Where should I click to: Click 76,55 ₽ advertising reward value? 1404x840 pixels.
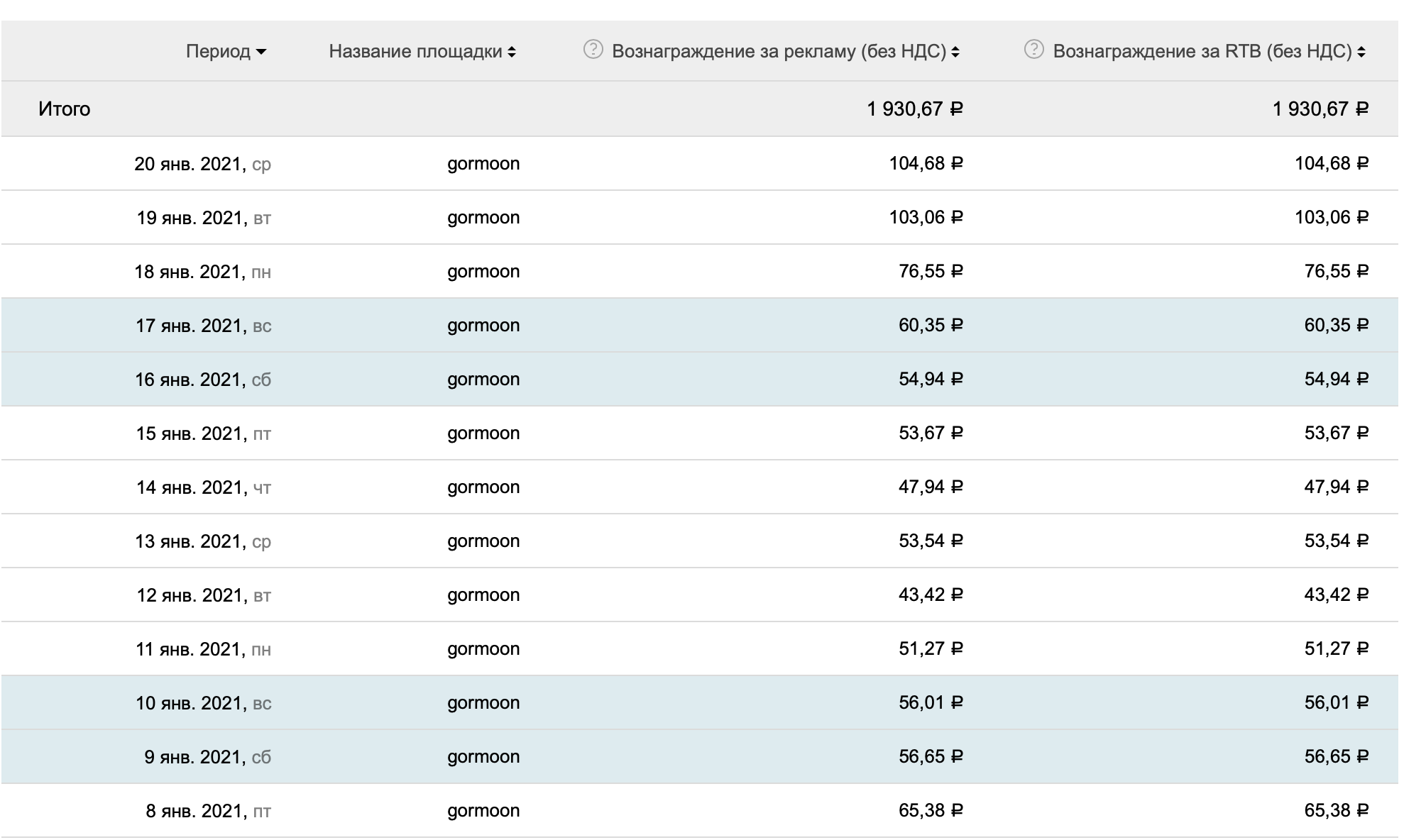tap(930, 272)
